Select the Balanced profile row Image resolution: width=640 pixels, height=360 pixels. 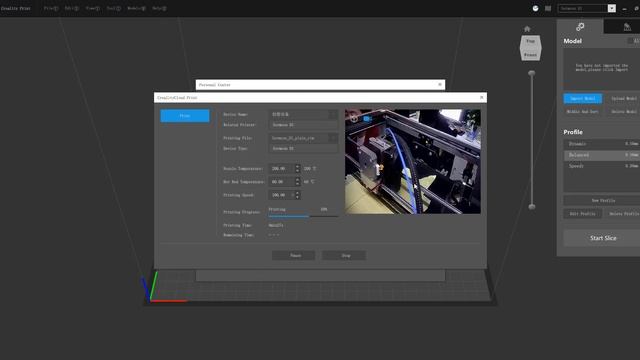point(602,155)
